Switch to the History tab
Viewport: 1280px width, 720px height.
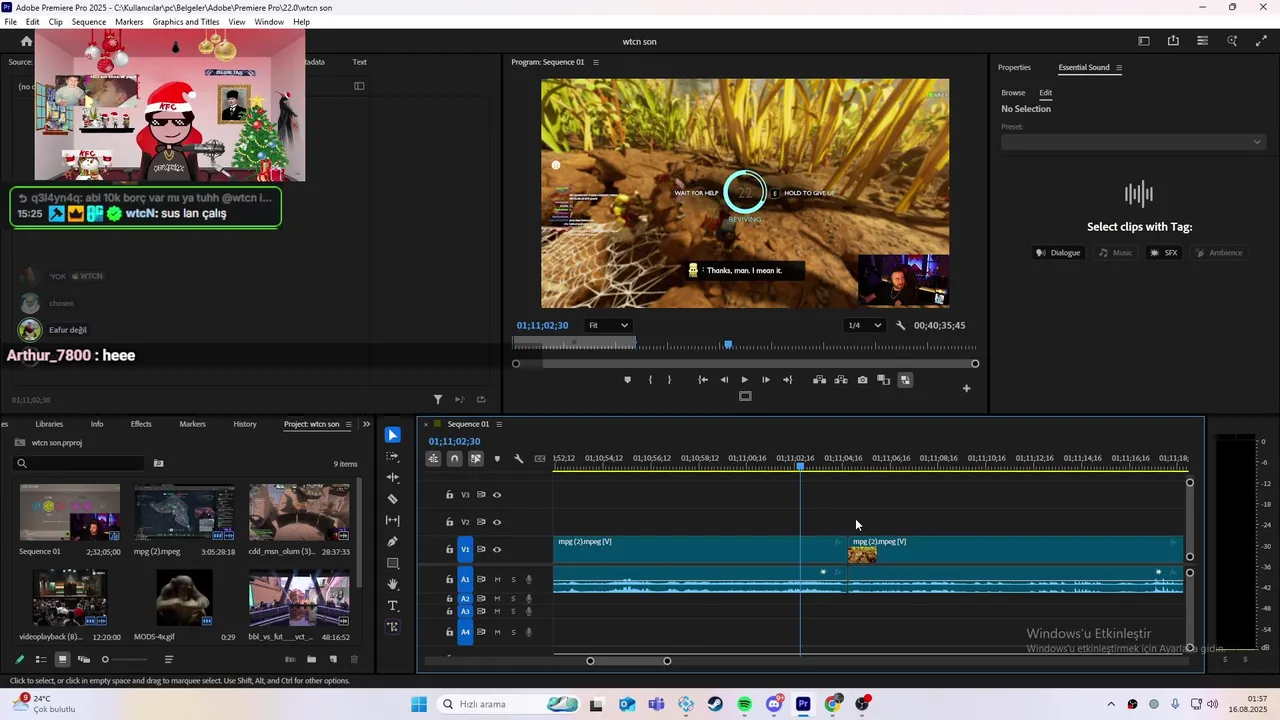pyautogui.click(x=245, y=424)
